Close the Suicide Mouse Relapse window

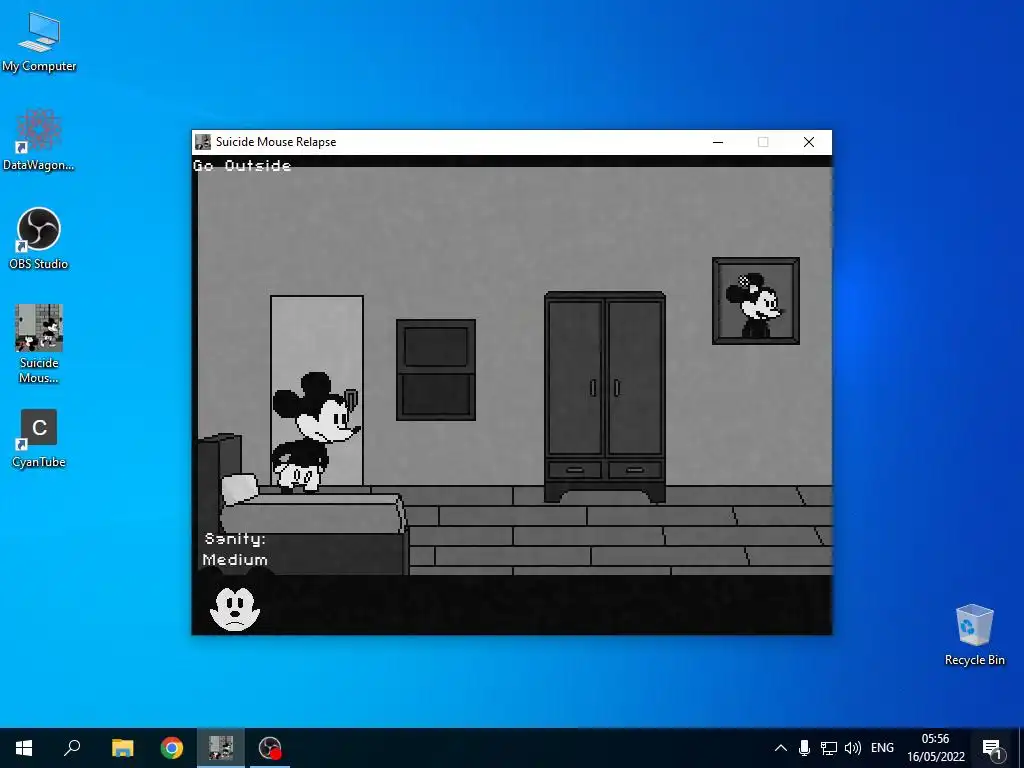point(808,142)
